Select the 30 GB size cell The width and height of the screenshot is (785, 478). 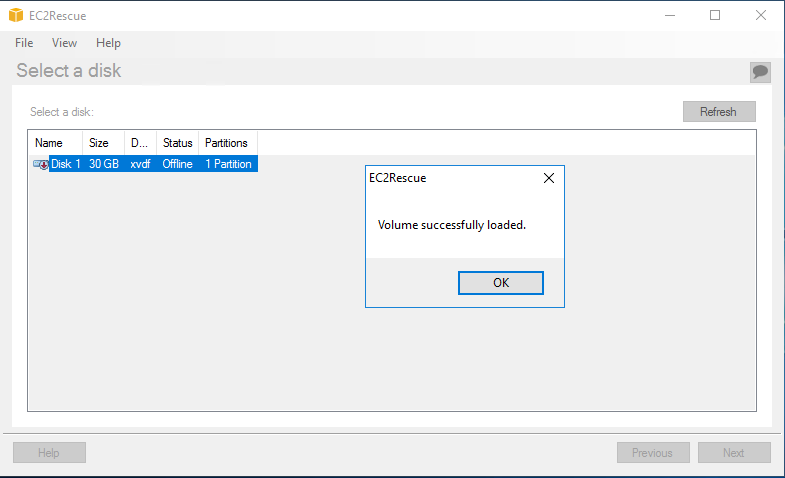pyautogui.click(x=104, y=164)
